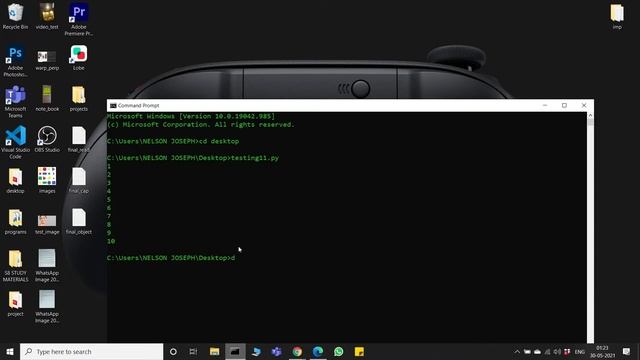Open Command Prompt title bar system icon
The width and height of the screenshot is (640, 360).
click(113, 105)
